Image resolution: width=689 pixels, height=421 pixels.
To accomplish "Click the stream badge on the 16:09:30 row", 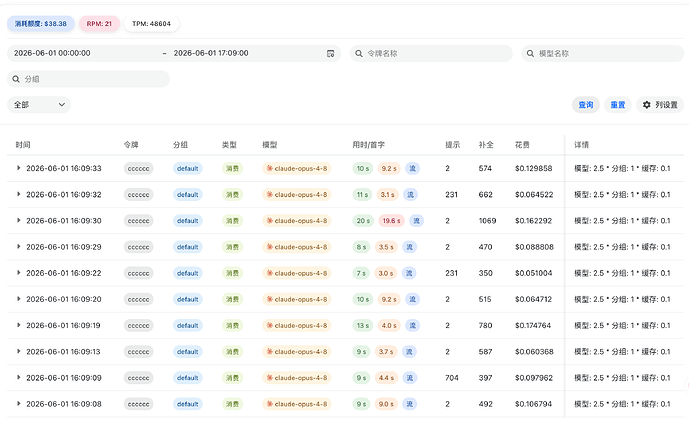I will [416, 221].
